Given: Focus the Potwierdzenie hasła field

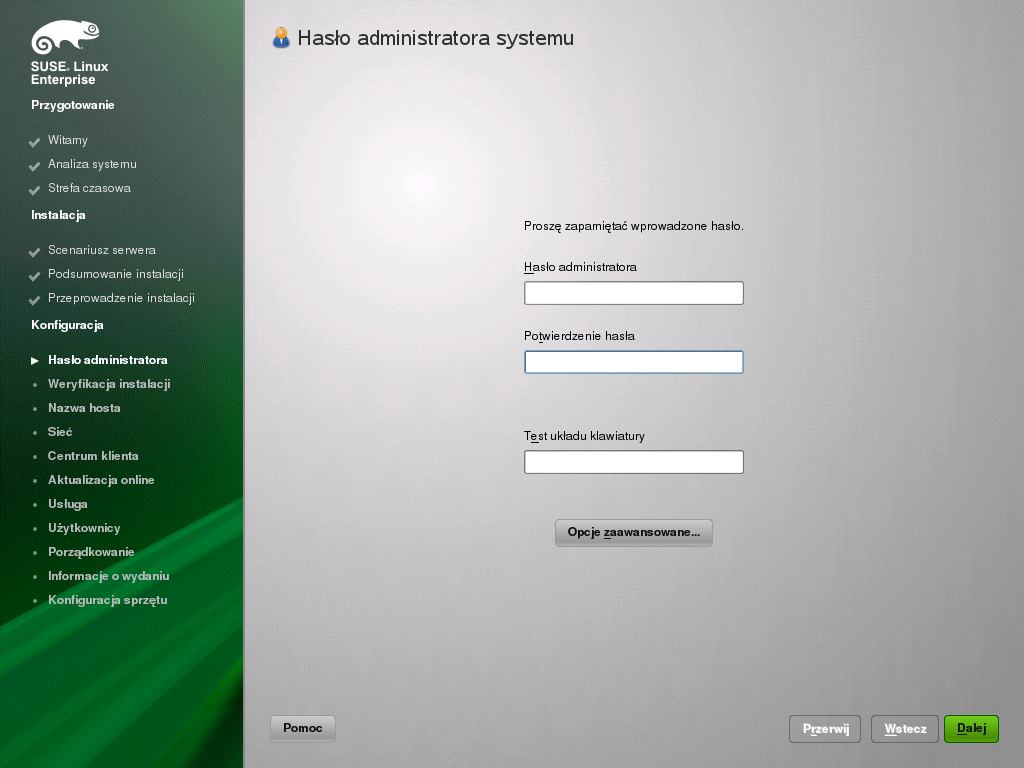Looking at the screenshot, I should 633,362.
